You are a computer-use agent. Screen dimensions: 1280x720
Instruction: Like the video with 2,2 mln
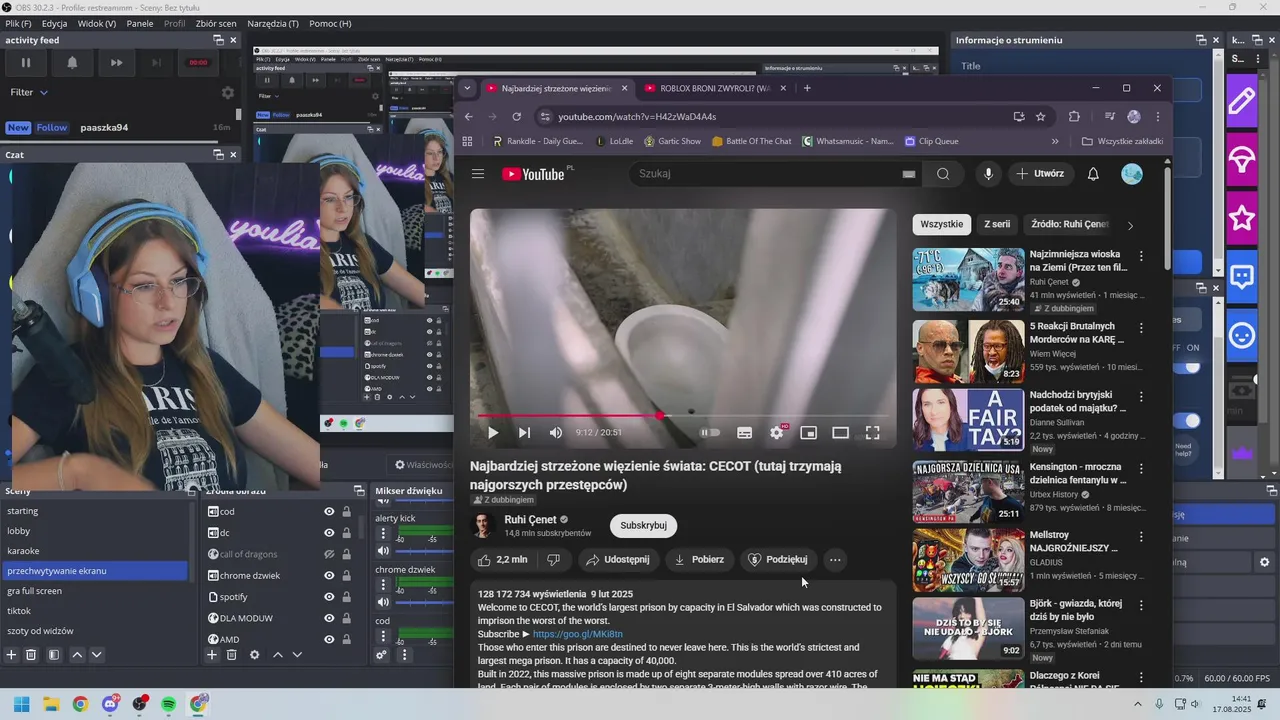click(x=503, y=560)
